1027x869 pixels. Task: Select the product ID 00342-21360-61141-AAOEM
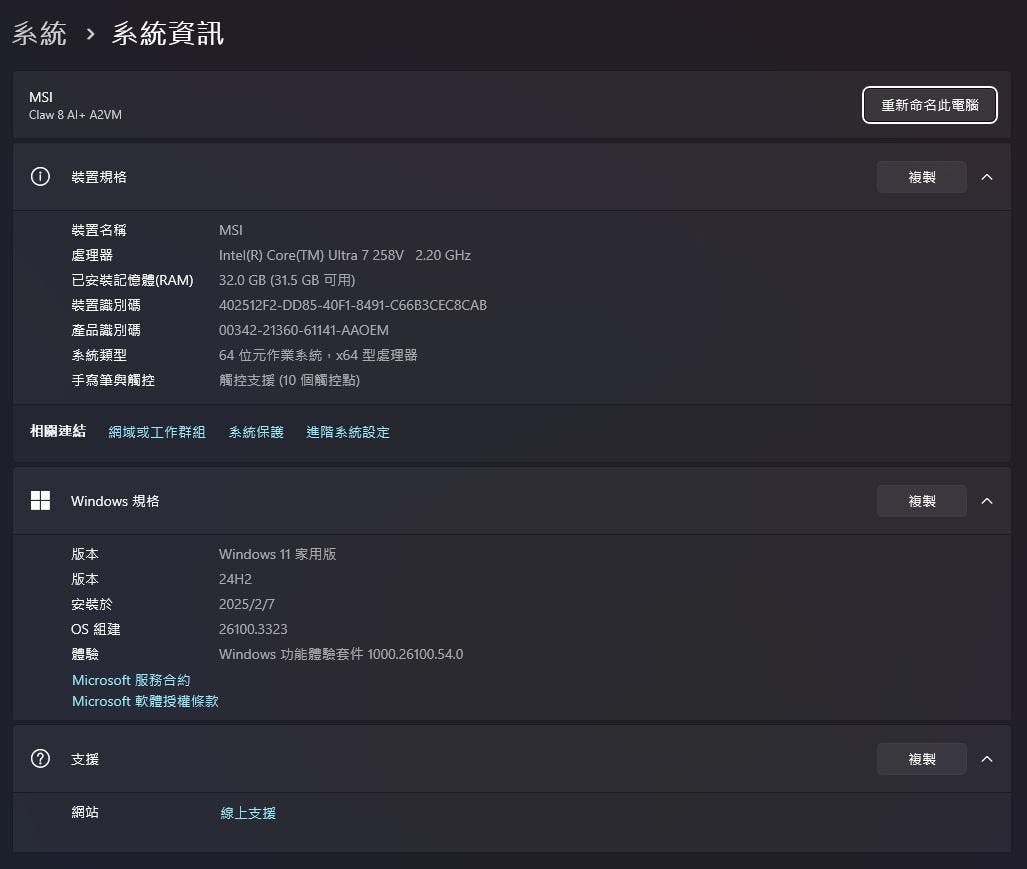click(x=304, y=330)
